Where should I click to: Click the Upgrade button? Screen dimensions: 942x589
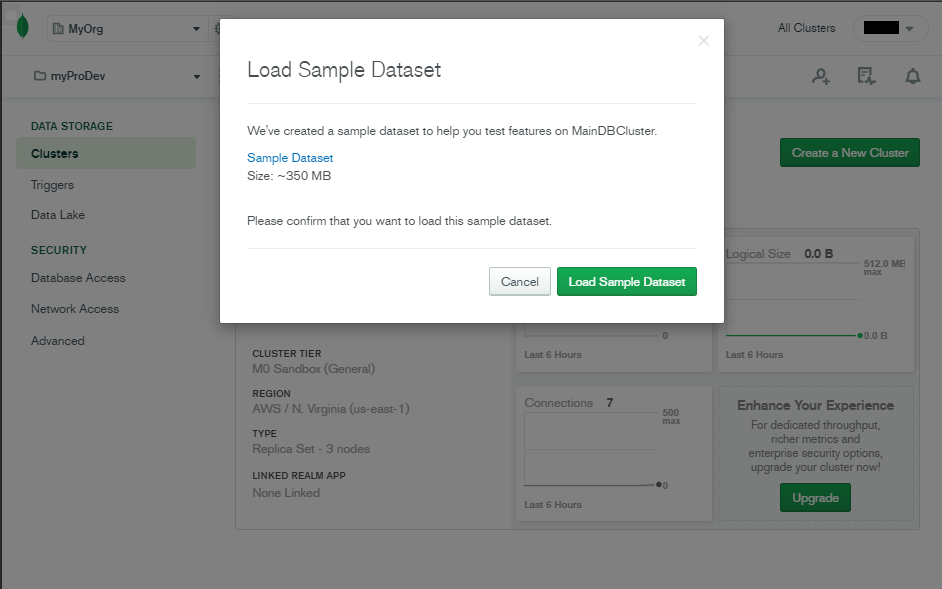point(815,498)
